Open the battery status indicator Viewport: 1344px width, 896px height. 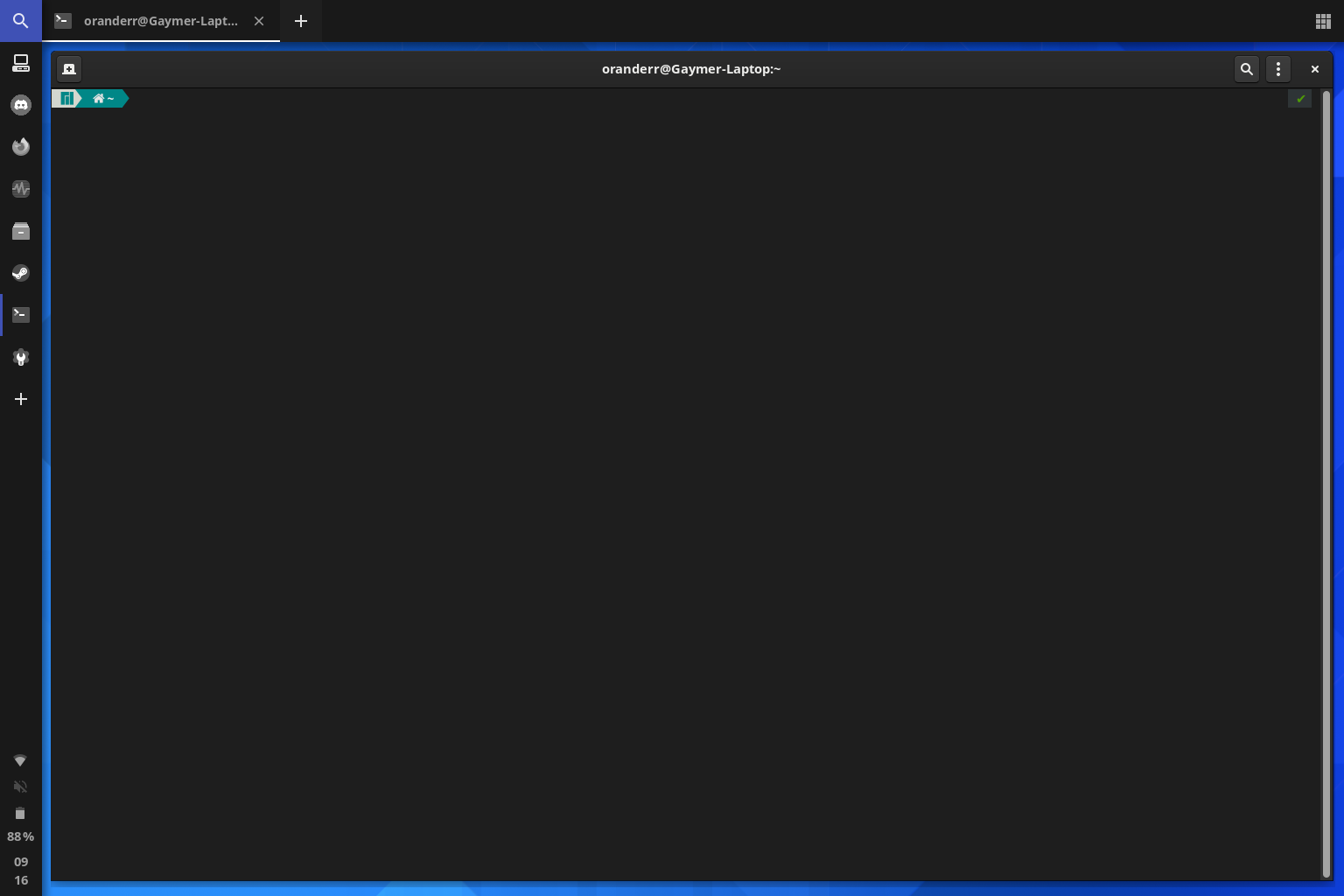pos(20,814)
